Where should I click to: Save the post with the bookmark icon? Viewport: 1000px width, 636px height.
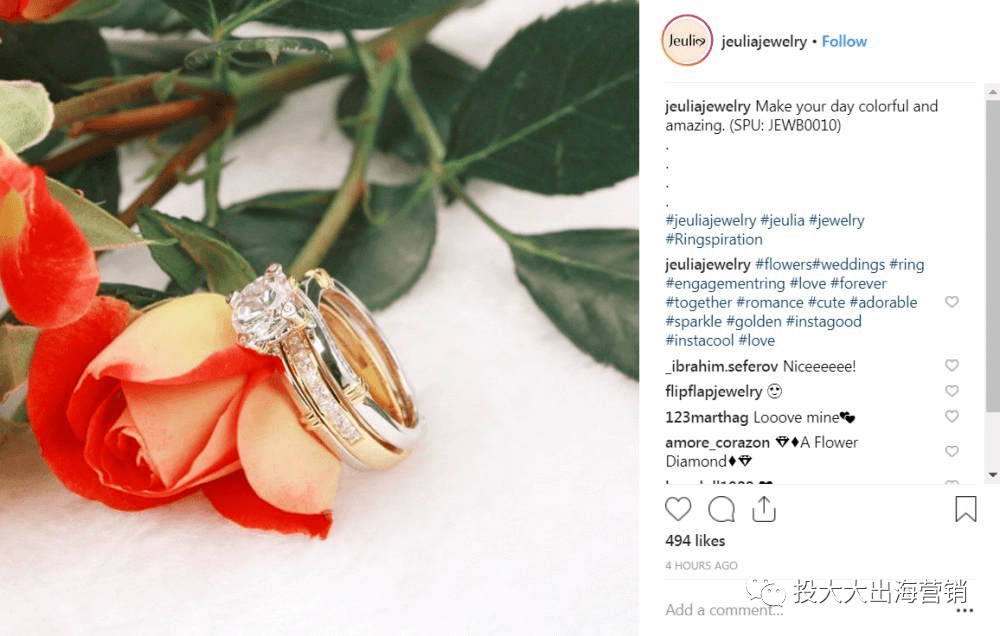966,509
